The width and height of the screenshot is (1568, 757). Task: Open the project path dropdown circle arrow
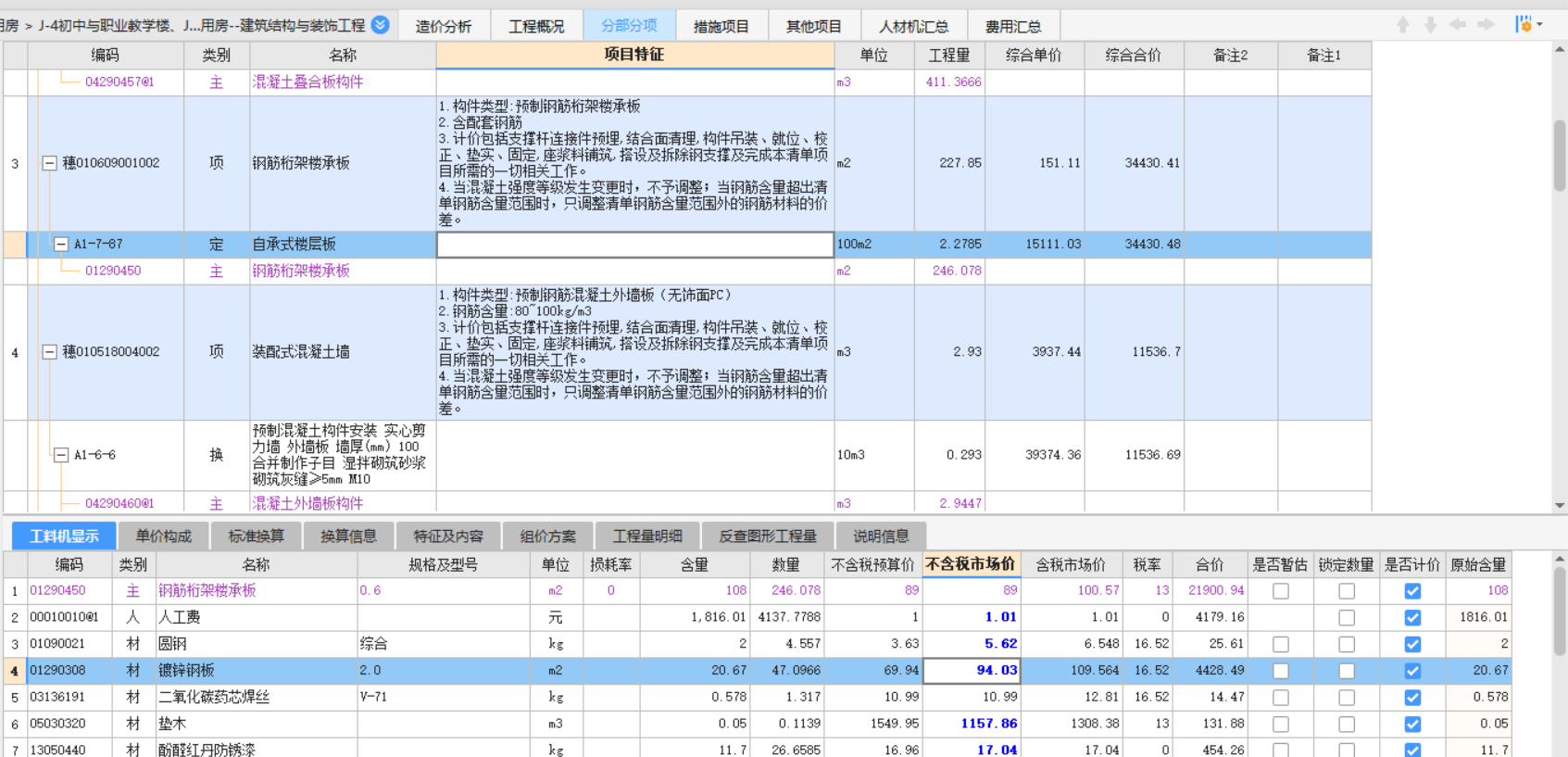click(380, 25)
